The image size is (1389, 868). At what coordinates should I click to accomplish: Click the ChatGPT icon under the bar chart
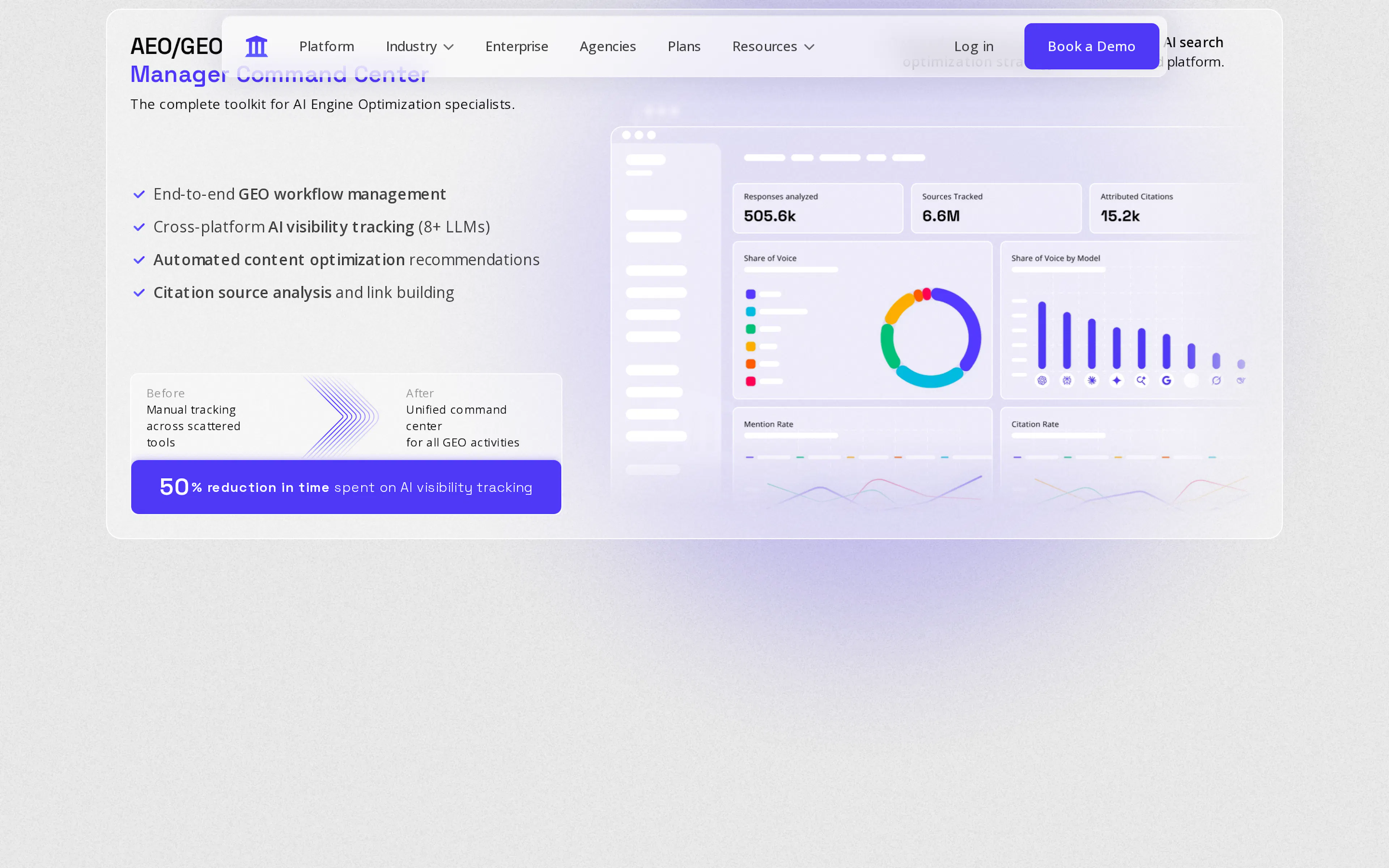coord(1042,380)
